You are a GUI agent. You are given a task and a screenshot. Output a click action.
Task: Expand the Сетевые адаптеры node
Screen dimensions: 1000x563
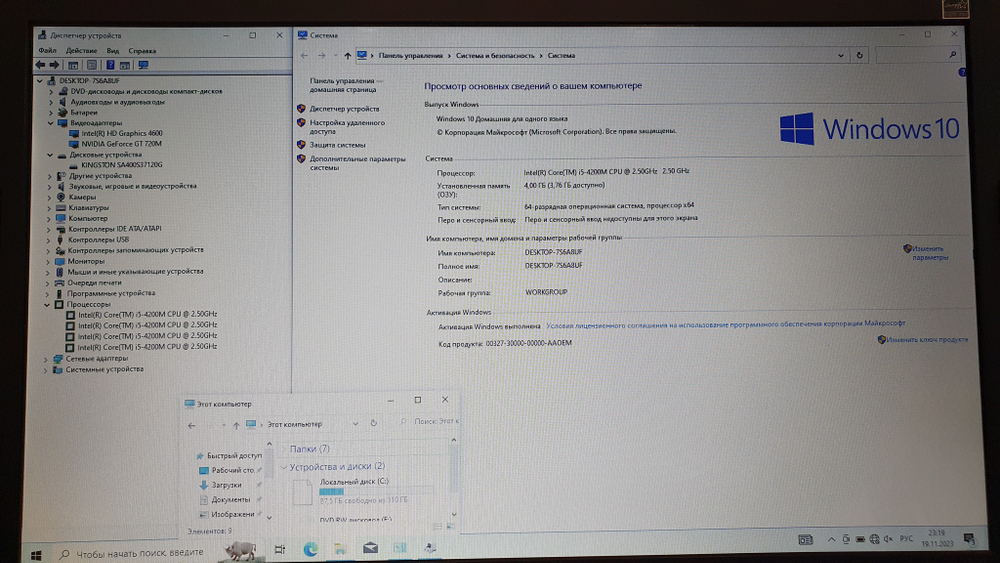45,359
